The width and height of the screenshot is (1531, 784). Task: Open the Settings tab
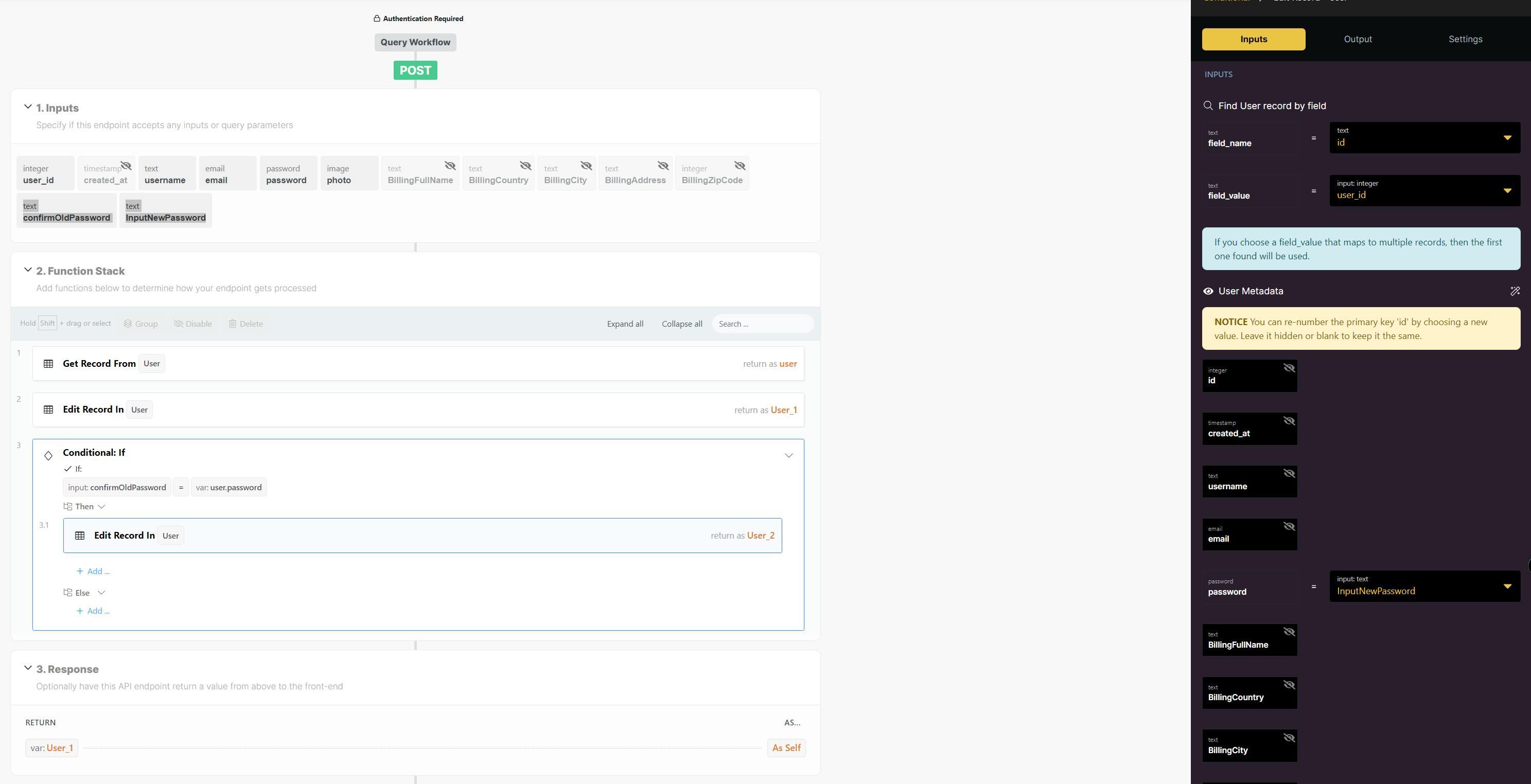click(x=1465, y=39)
